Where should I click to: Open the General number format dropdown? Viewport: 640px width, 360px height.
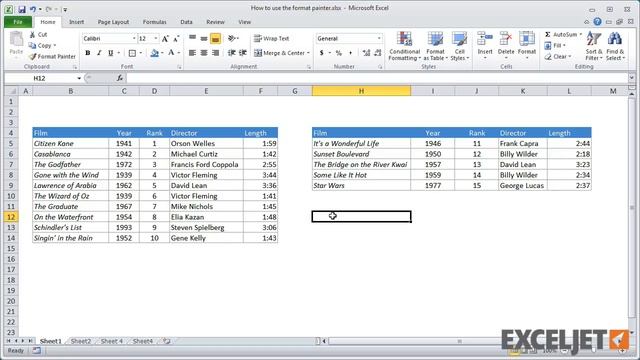(x=379, y=38)
